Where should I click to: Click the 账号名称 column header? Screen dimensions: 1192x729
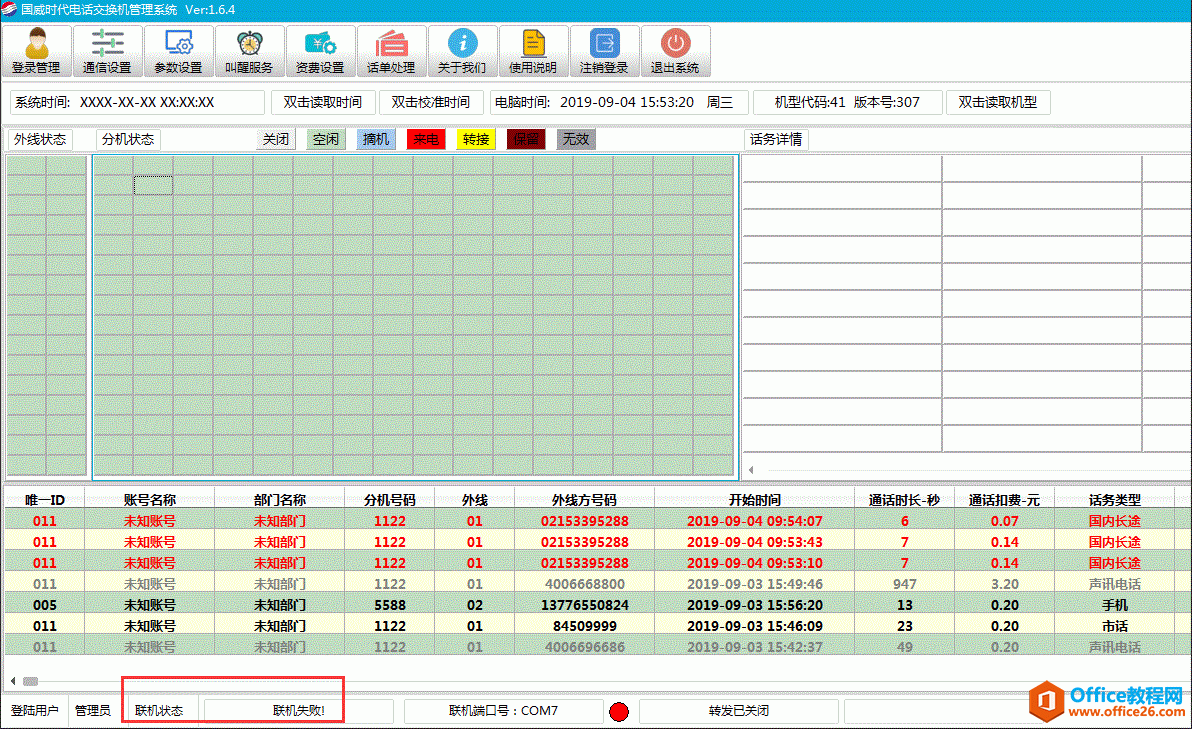pos(149,499)
